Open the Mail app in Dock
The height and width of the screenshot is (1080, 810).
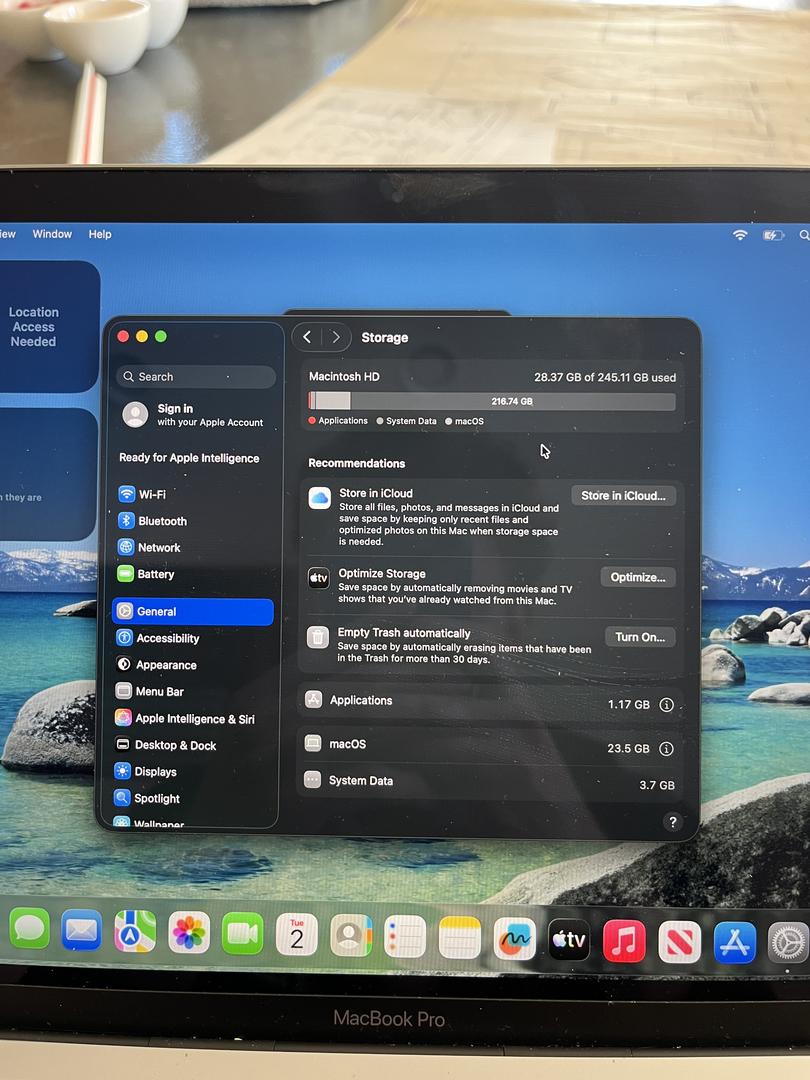pos(81,931)
